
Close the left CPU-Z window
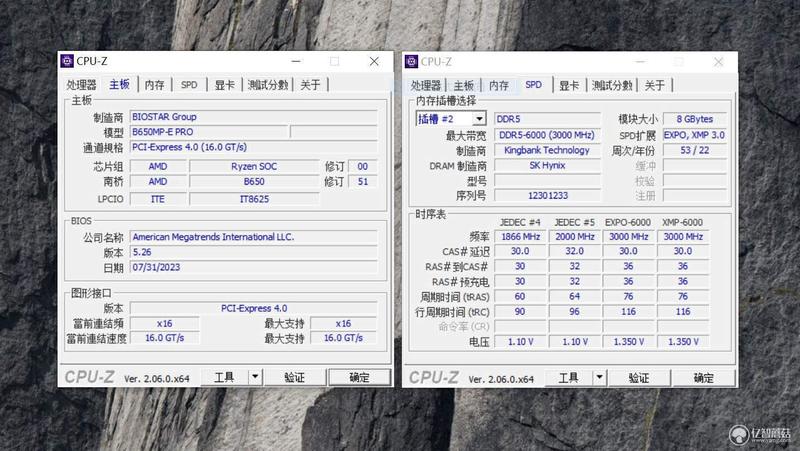[374, 61]
